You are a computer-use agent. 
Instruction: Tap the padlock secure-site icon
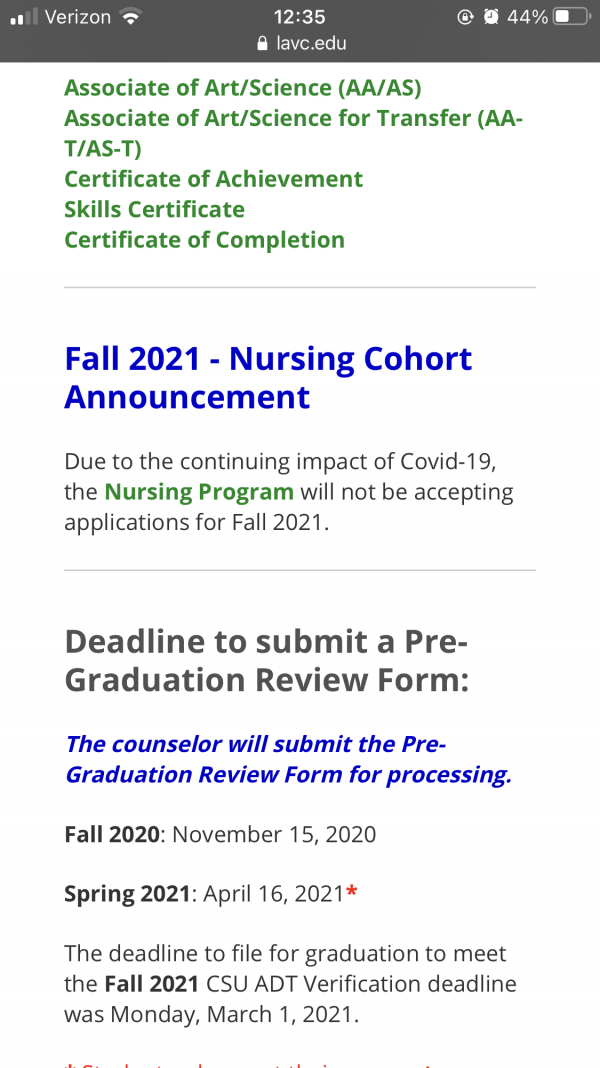tap(263, 44)
